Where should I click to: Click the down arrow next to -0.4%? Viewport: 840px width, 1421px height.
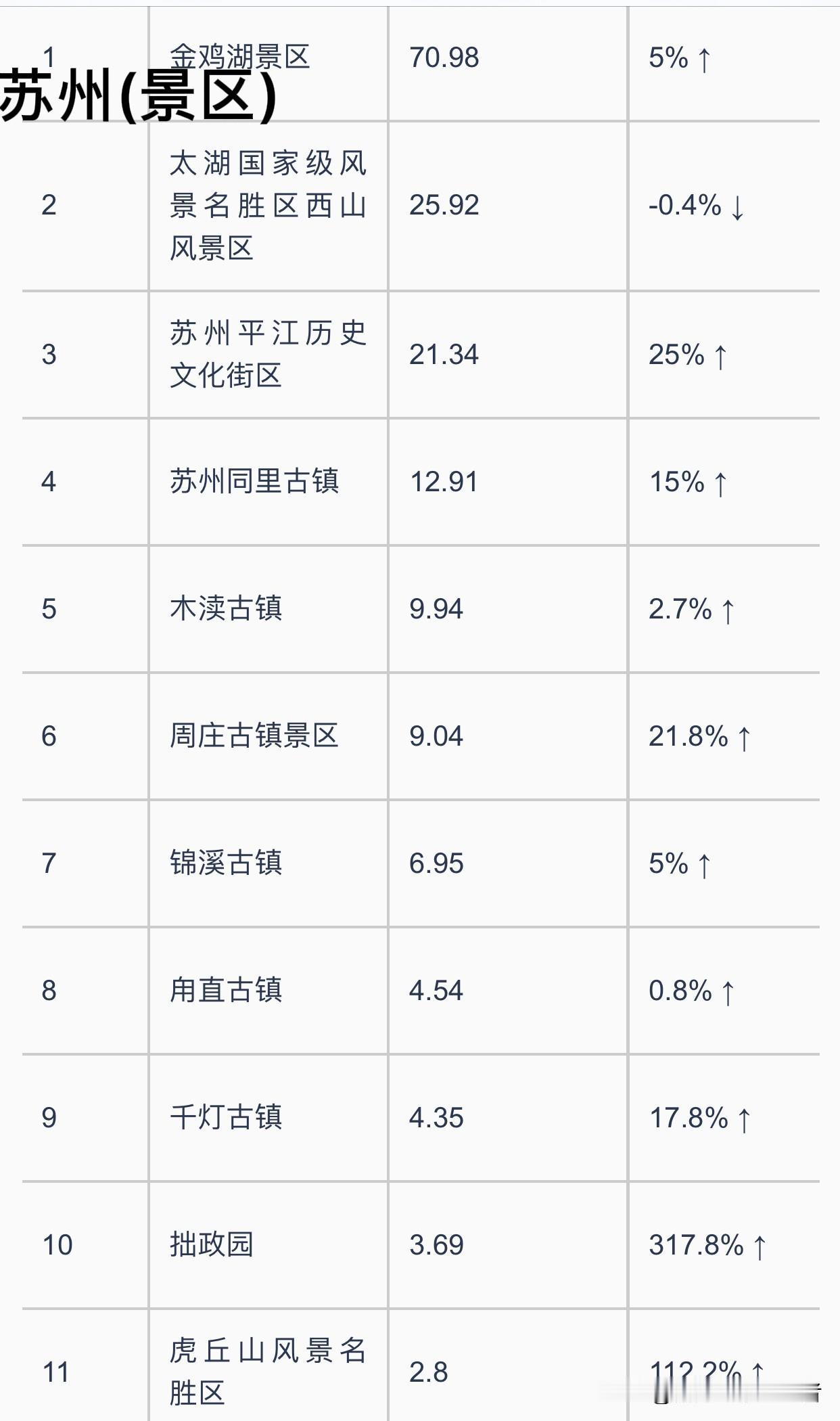[x=737, y=207]
